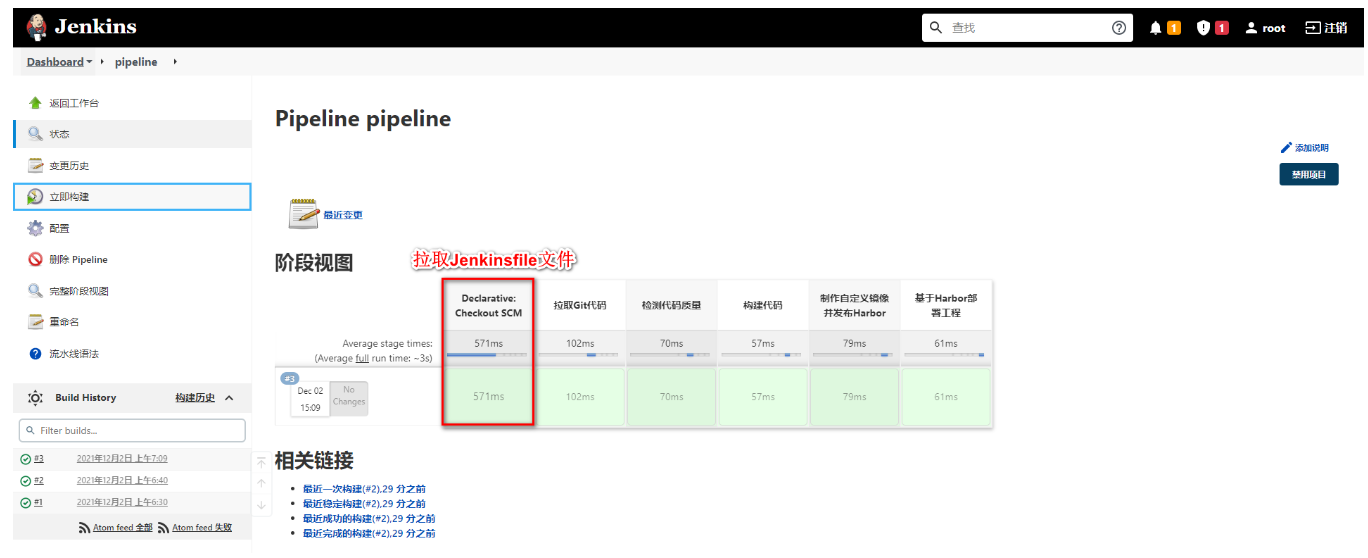Open the 上午6:40 build timestamp link

122,481
